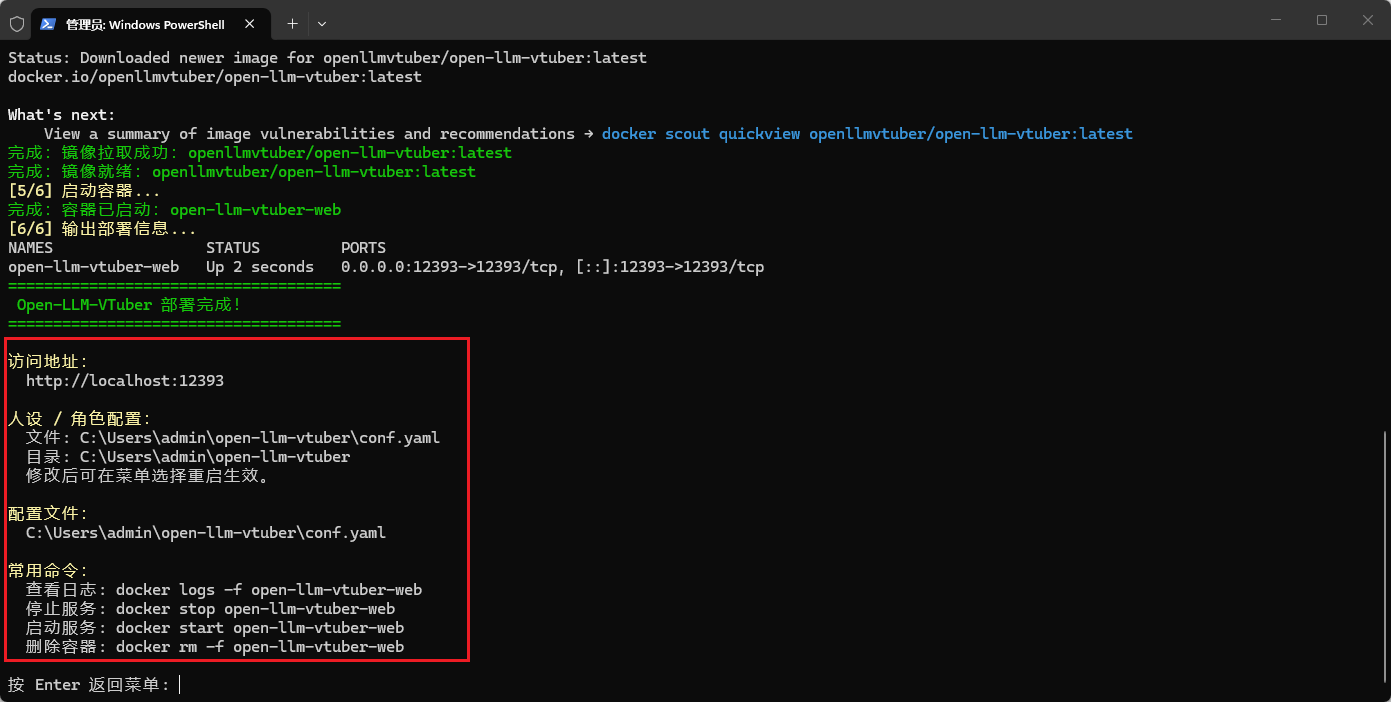Click the docker.io/openllmvtuber image line
The height and width of the screenshot is (702, 1391).
(215, 77)
